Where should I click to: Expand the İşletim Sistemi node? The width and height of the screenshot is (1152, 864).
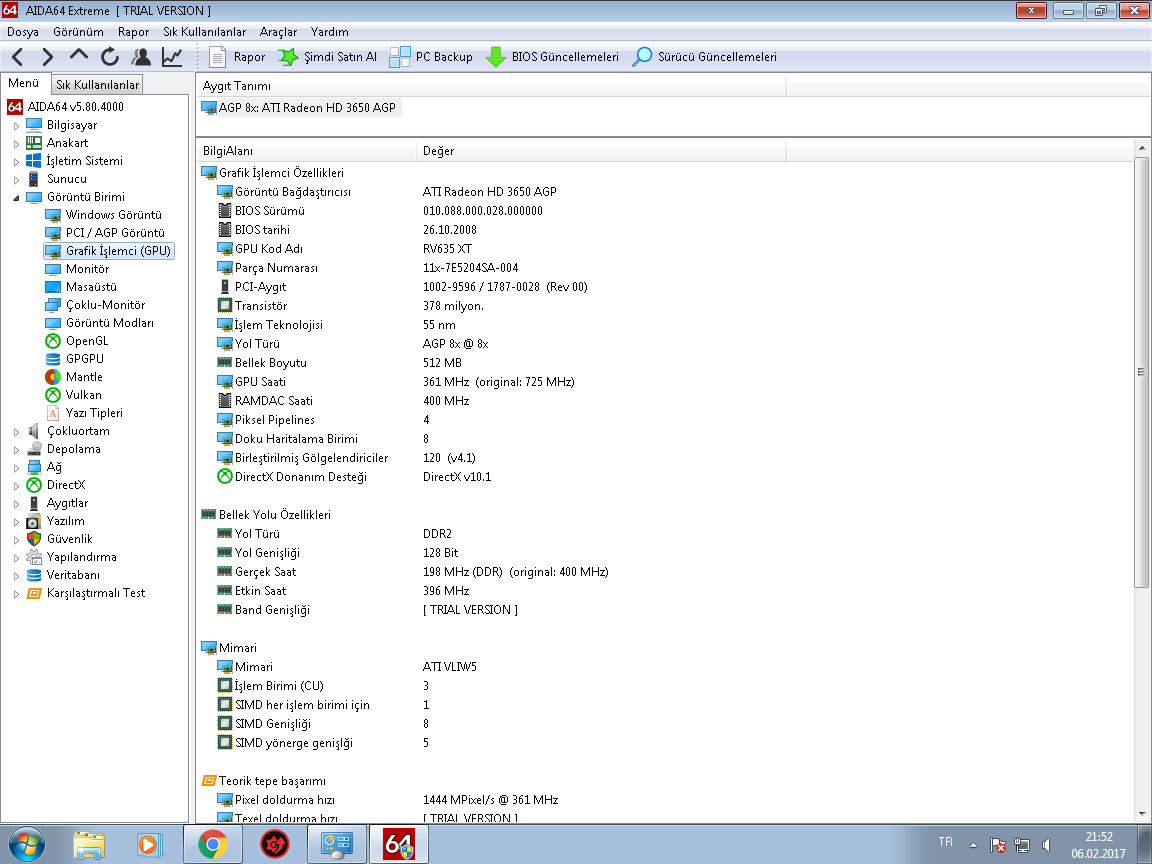click(16, 162)
